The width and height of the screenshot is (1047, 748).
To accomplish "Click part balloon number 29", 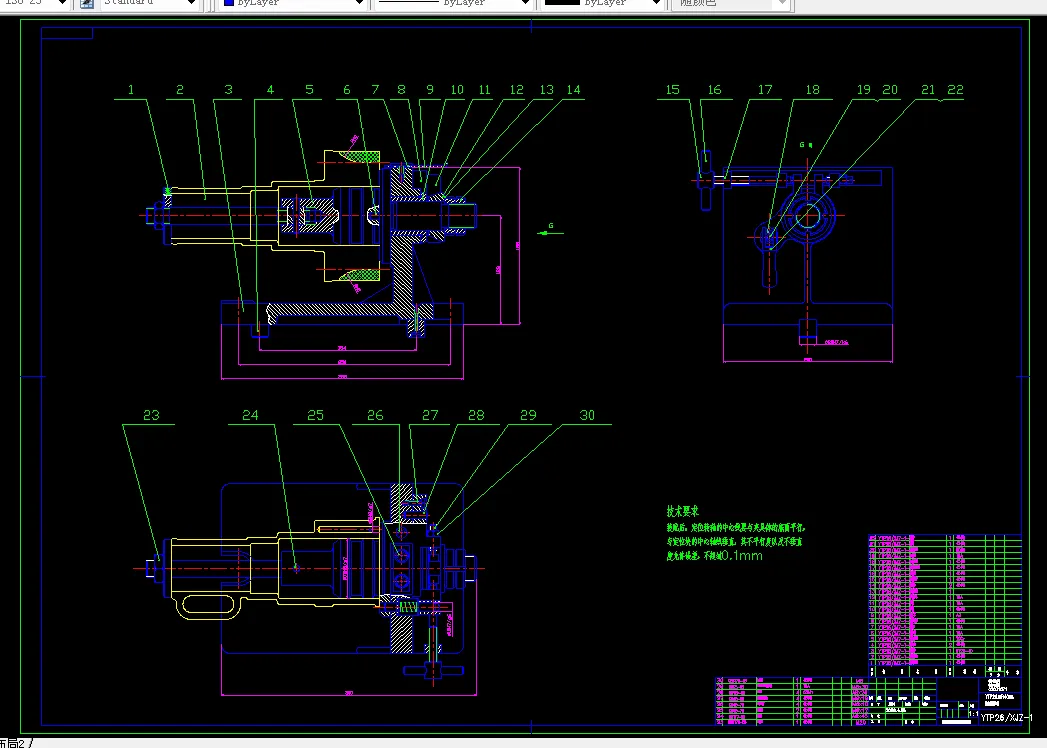I will click(528, 415).
